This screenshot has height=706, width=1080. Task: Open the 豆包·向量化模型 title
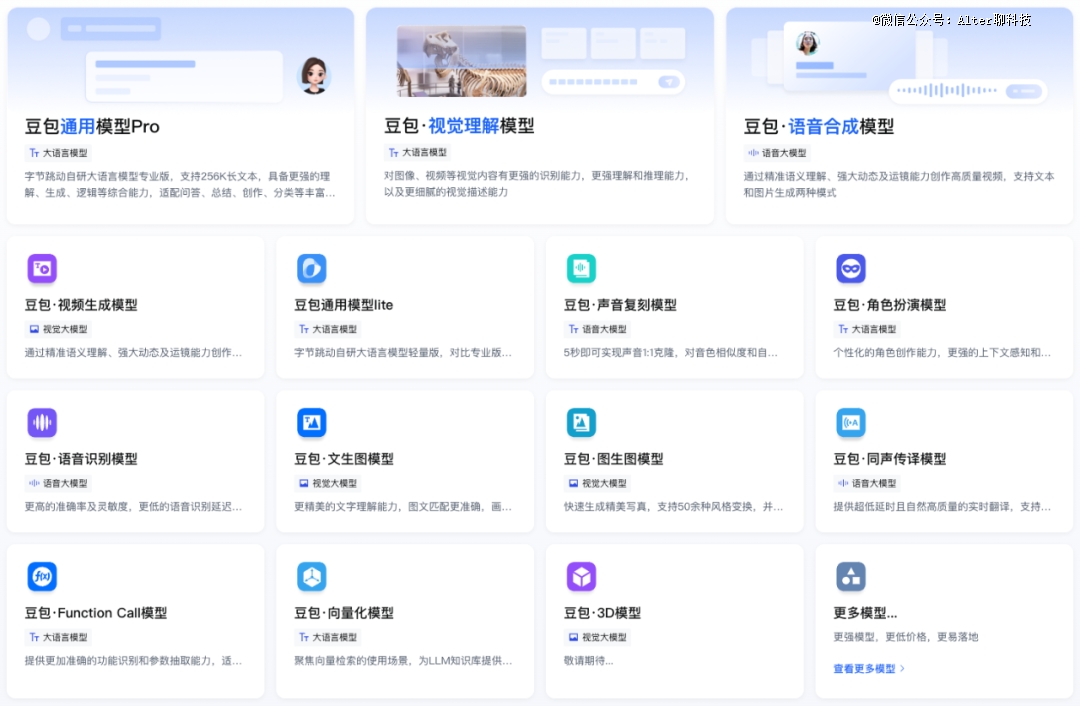click(344, 613)
